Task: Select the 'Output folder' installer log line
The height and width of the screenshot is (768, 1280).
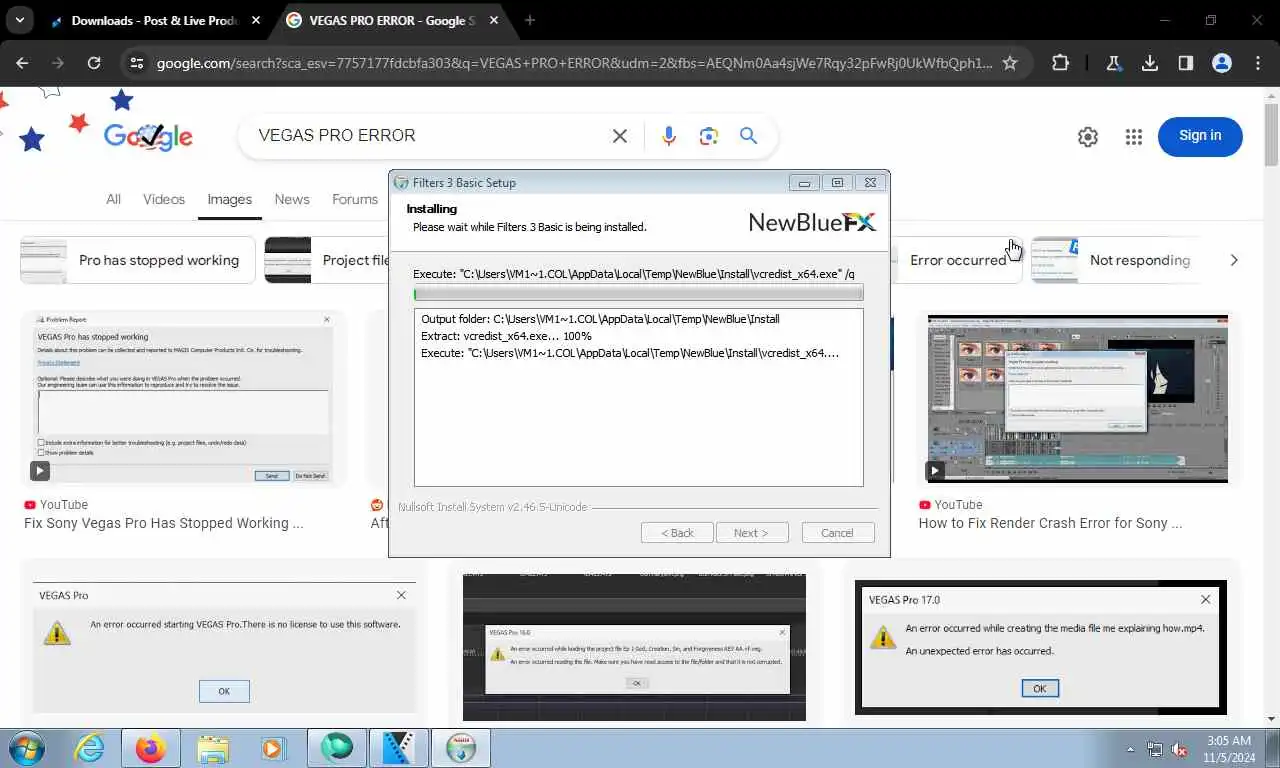Action: click(x=600, y=319)
